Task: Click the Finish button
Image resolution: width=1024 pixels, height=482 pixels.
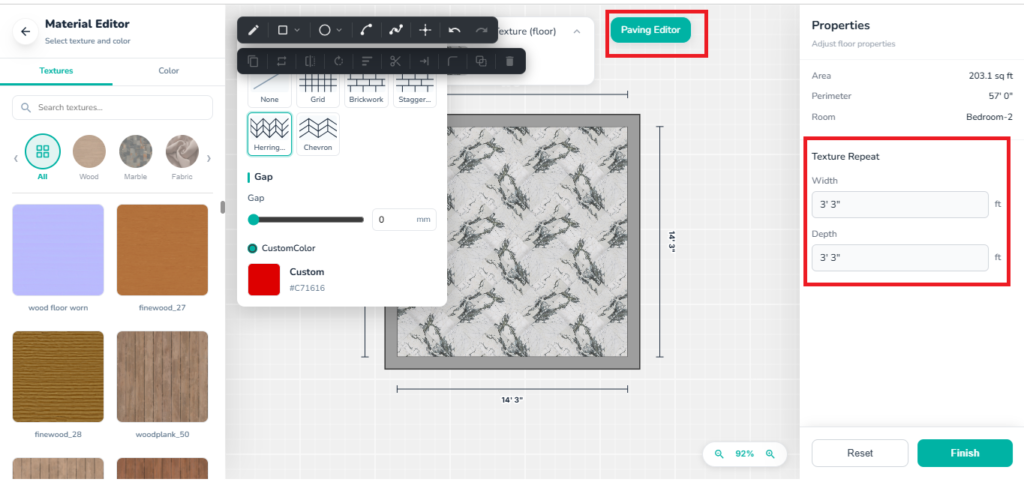Action: point(965,453)
